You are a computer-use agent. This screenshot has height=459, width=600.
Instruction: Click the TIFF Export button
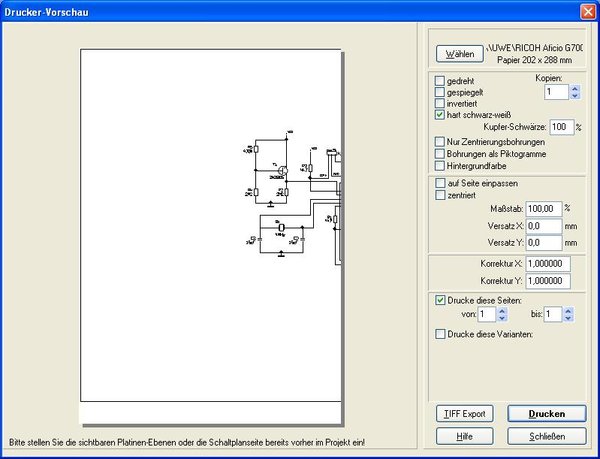[465, 414]
